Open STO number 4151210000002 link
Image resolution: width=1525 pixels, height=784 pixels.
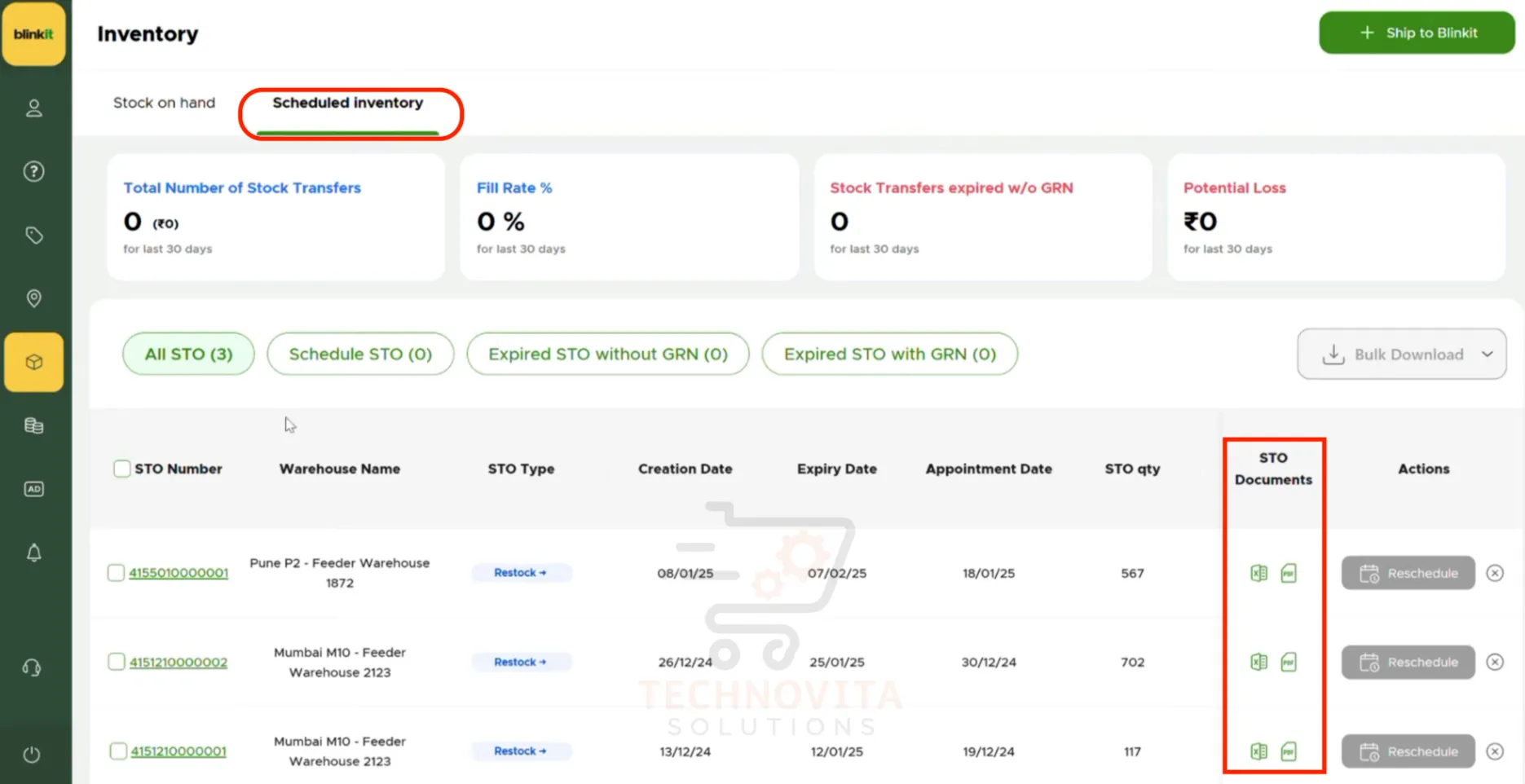pos(178,662)
